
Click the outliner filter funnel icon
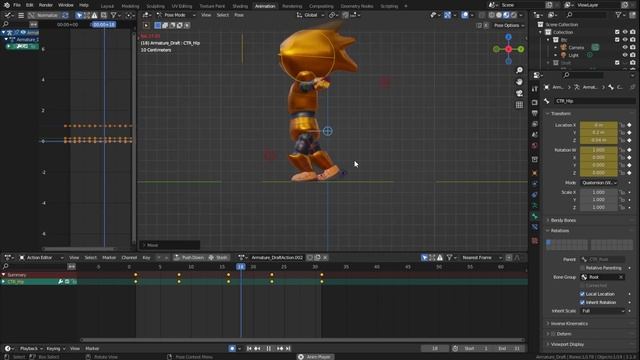pos(619,15)
